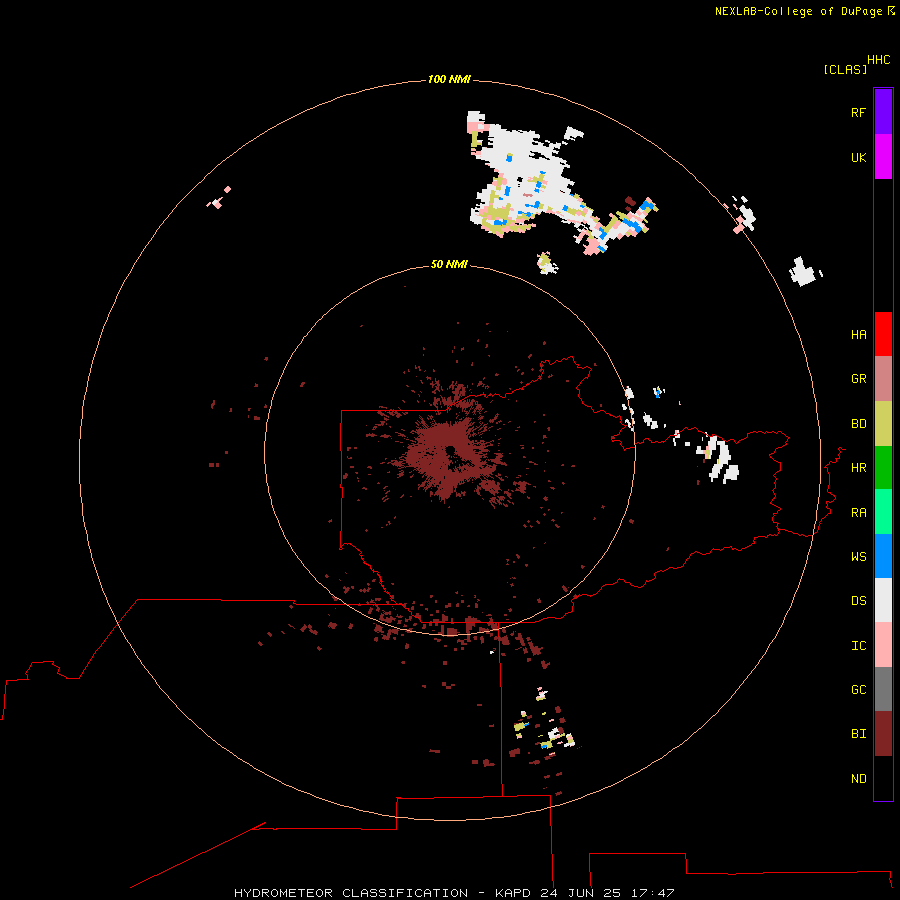Click the BI legend label
900x900 pixels.
pyautogui.click(x=858, y=734)
